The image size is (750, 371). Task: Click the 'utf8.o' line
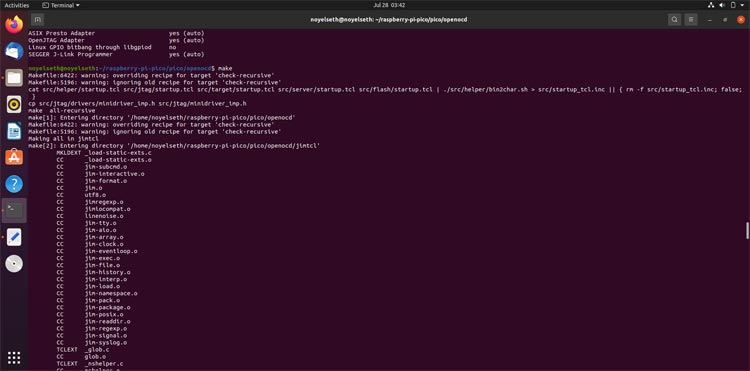[x=81, y=195]
